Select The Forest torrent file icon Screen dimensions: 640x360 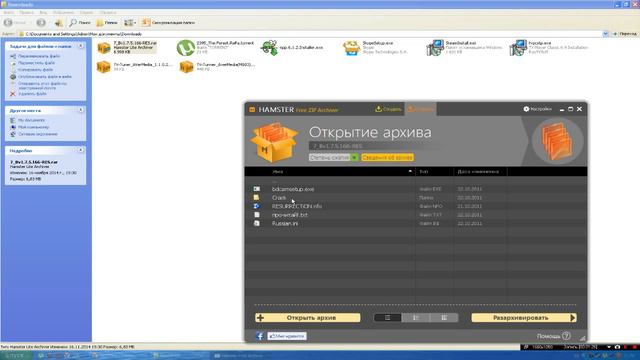186,48
